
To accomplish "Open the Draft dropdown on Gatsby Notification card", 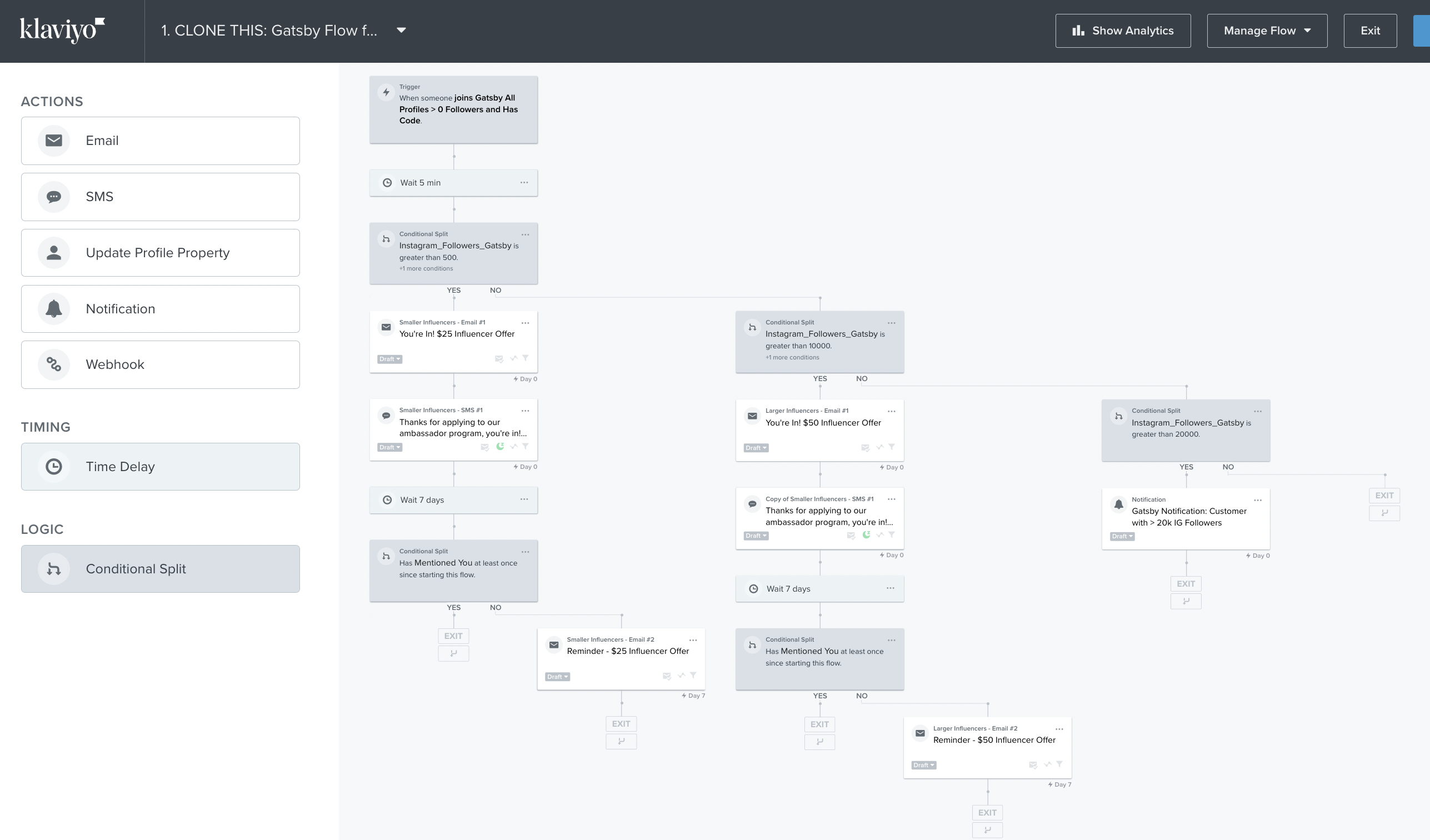I will (x=1122, y=536).
